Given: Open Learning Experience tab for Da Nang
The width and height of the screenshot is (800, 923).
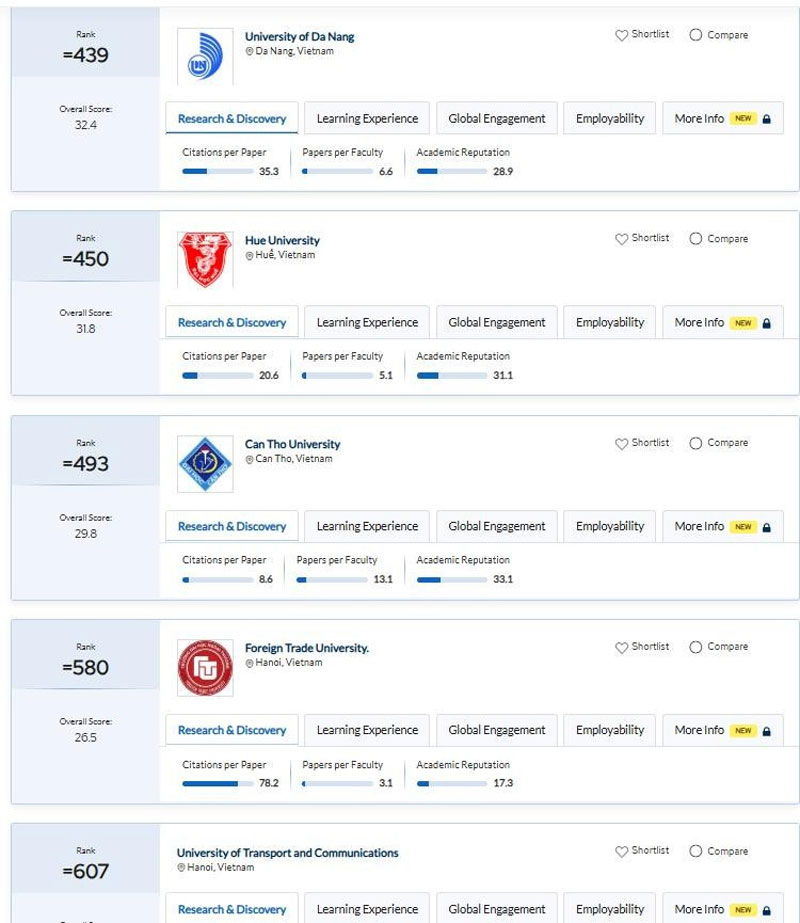Looking at the screenshot, I should tap(367, 119).
